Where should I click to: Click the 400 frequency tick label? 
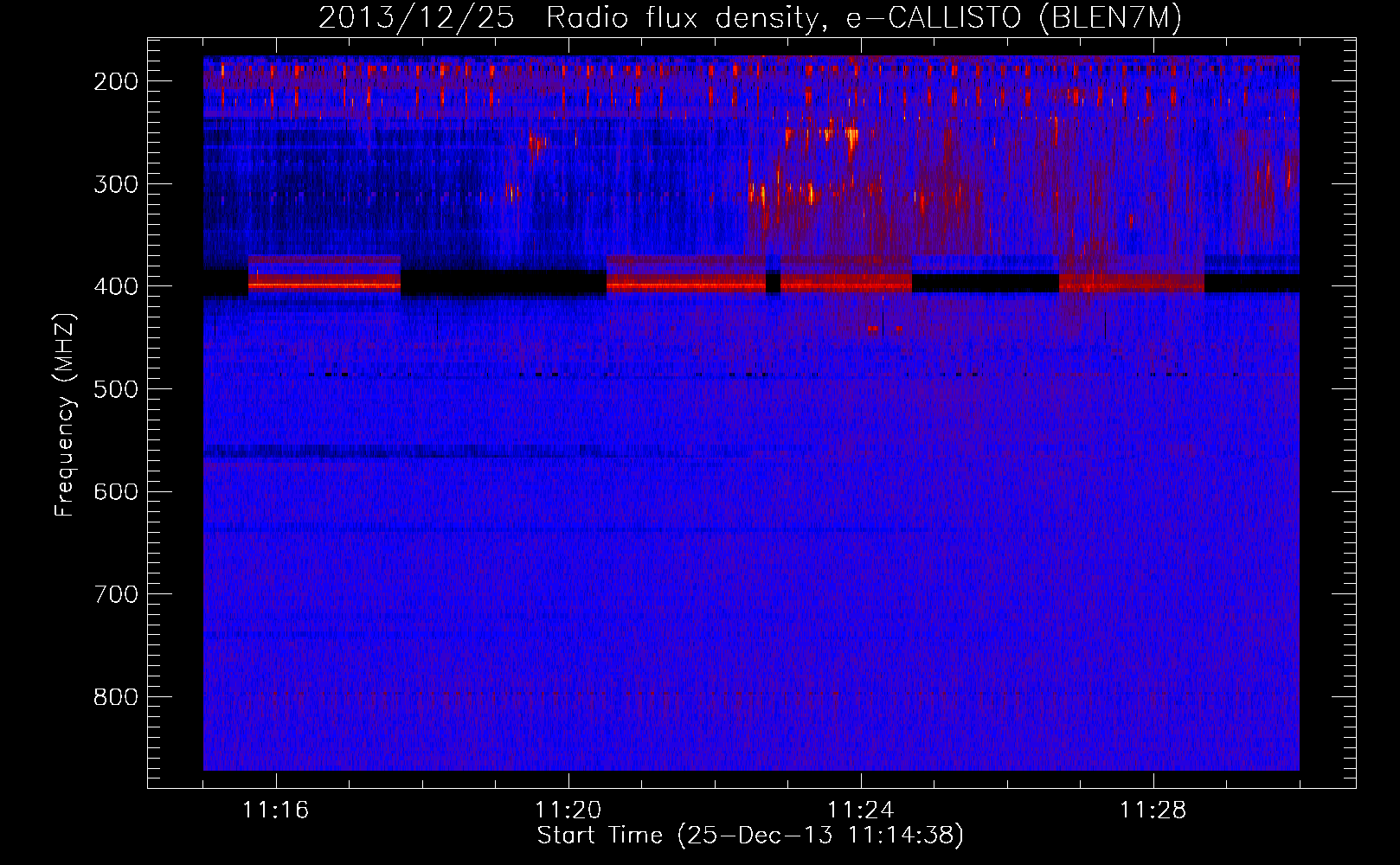(116, 286)
